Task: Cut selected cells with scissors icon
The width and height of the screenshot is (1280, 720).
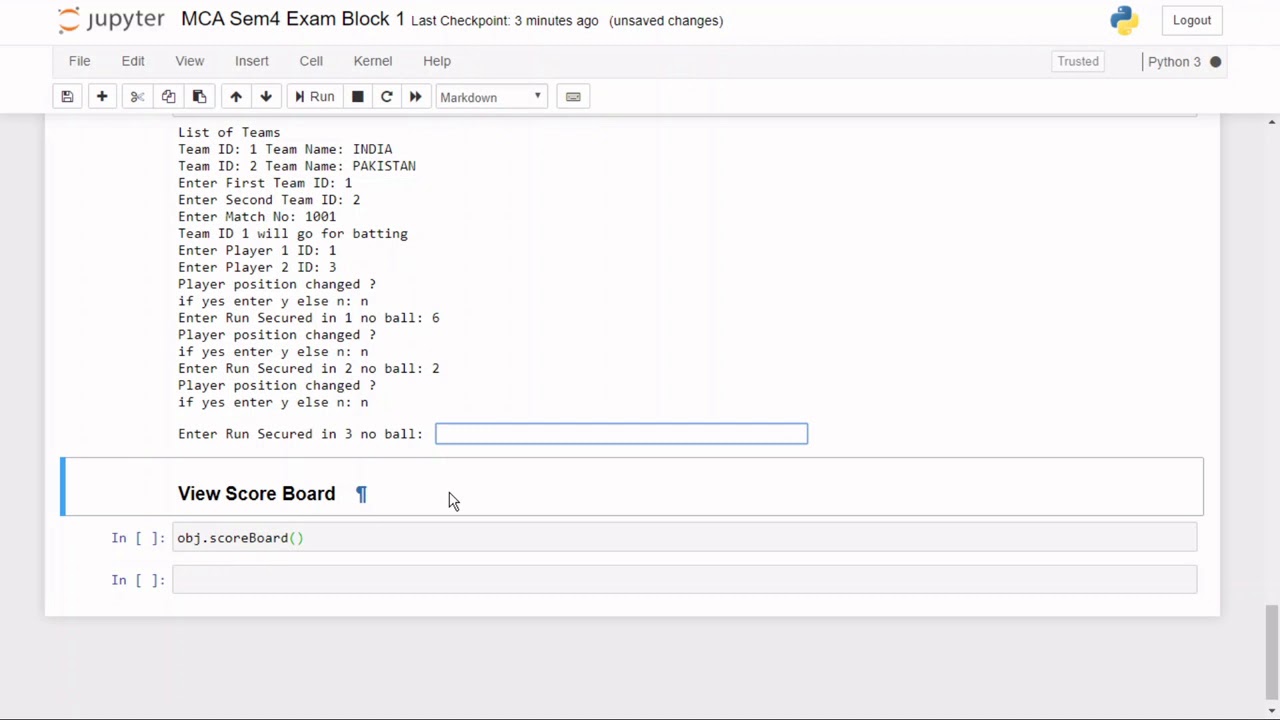Action: pyautogui.click(x=137, y=97)
